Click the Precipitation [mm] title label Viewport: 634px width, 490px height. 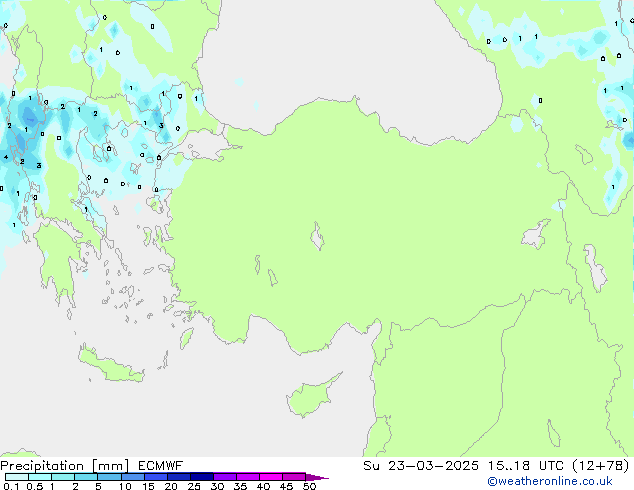click(x=64, y=465)
